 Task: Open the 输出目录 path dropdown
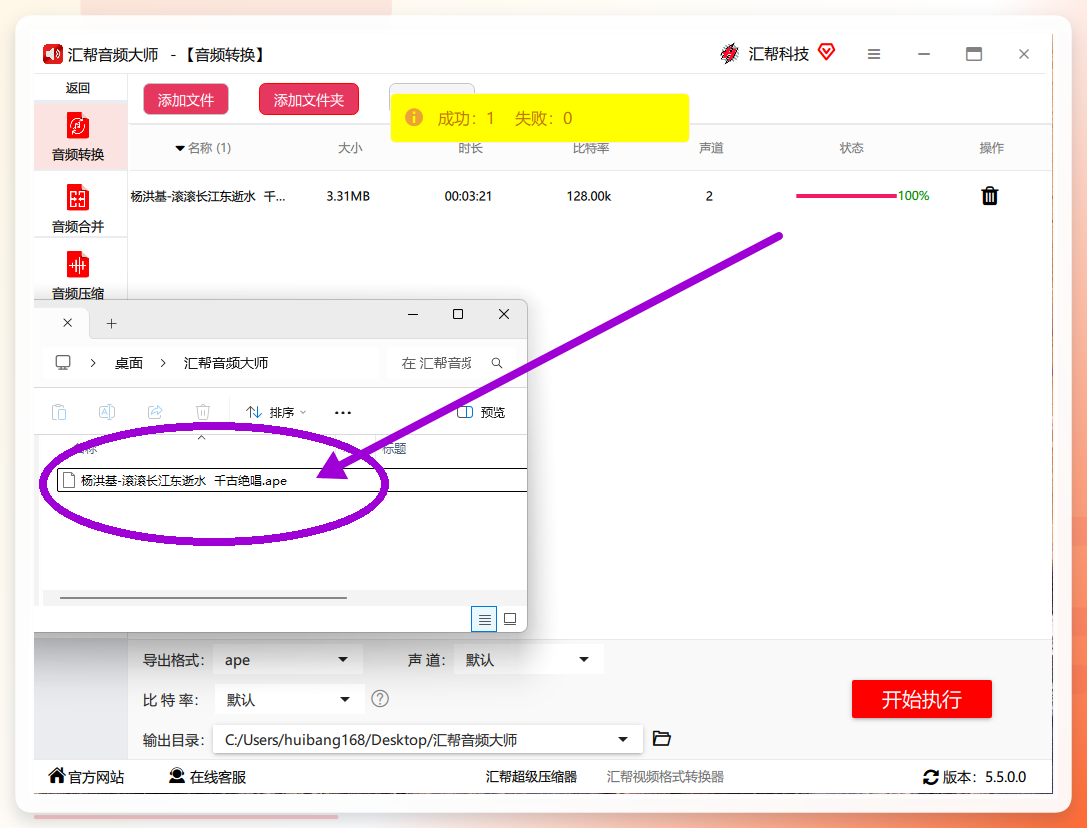428,740
